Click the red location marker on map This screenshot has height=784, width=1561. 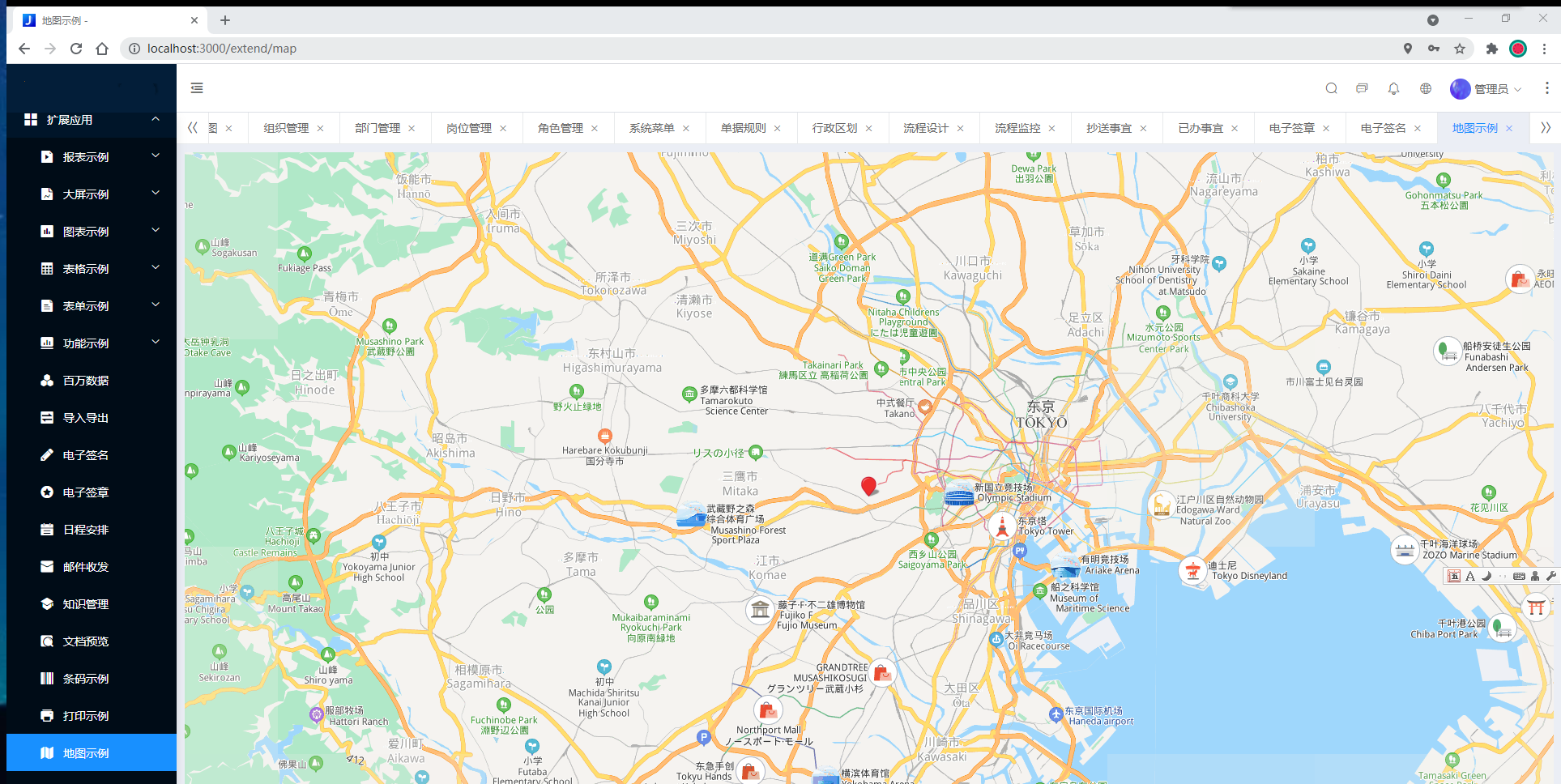[868, 486]
